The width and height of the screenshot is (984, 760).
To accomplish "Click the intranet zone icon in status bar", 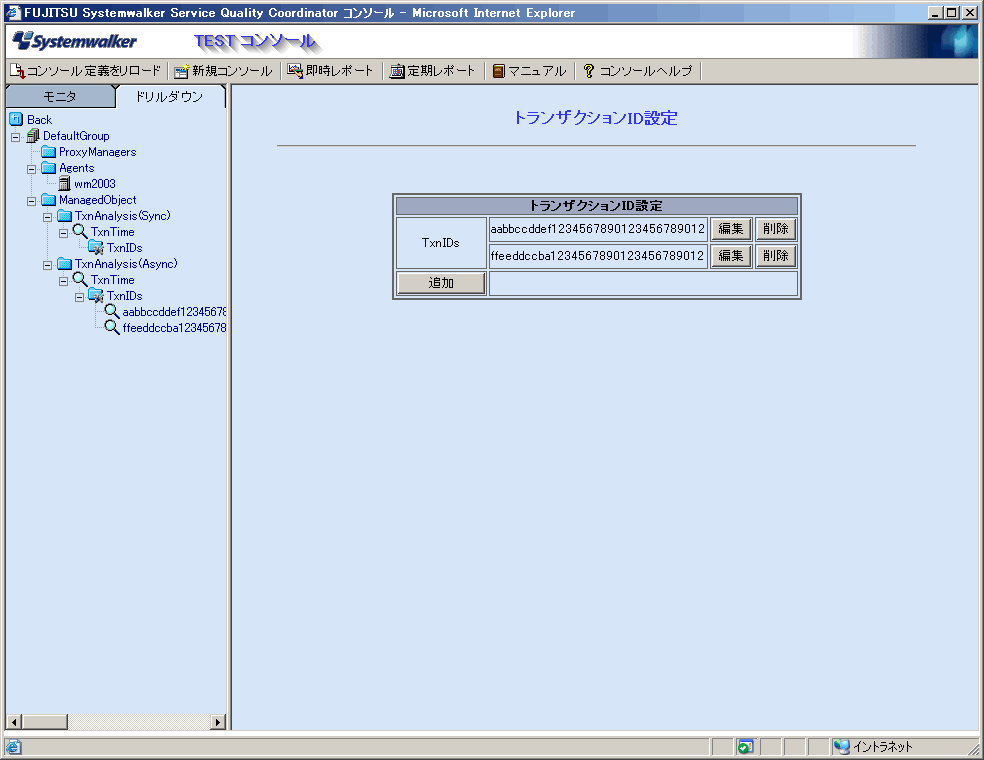I will coord(842,747).
